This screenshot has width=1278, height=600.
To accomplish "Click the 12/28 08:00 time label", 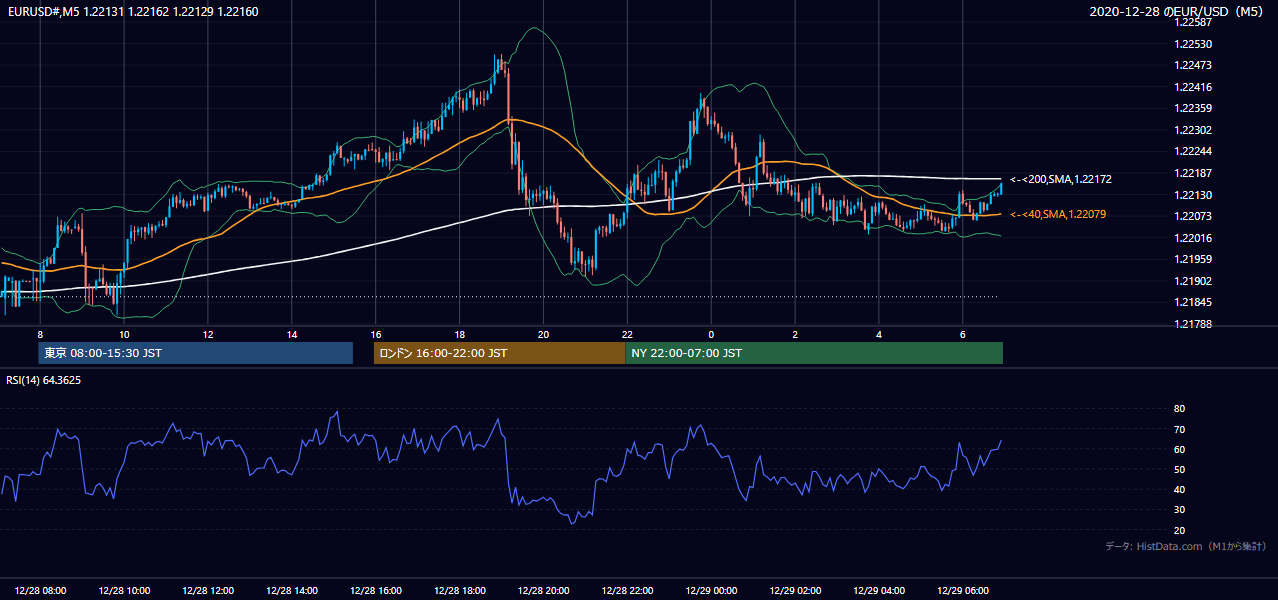I will 41,591.
